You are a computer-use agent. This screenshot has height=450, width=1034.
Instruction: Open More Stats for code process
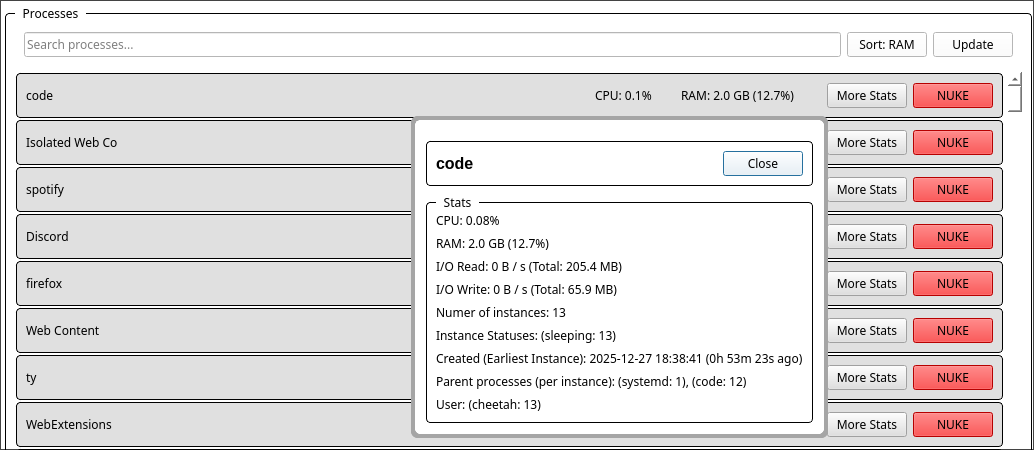point(866,96)
